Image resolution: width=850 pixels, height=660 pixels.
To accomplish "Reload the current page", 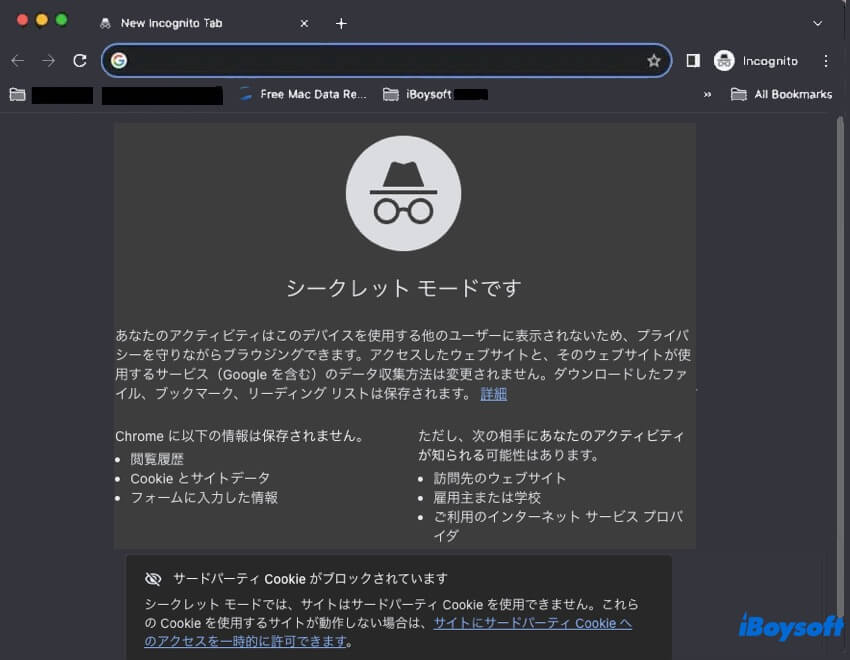I will click(x=80, y=61).
